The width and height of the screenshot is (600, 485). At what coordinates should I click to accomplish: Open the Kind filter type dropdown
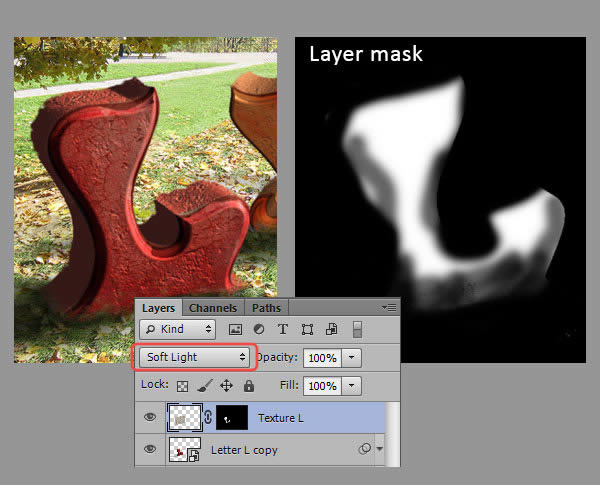pos(178,329)
